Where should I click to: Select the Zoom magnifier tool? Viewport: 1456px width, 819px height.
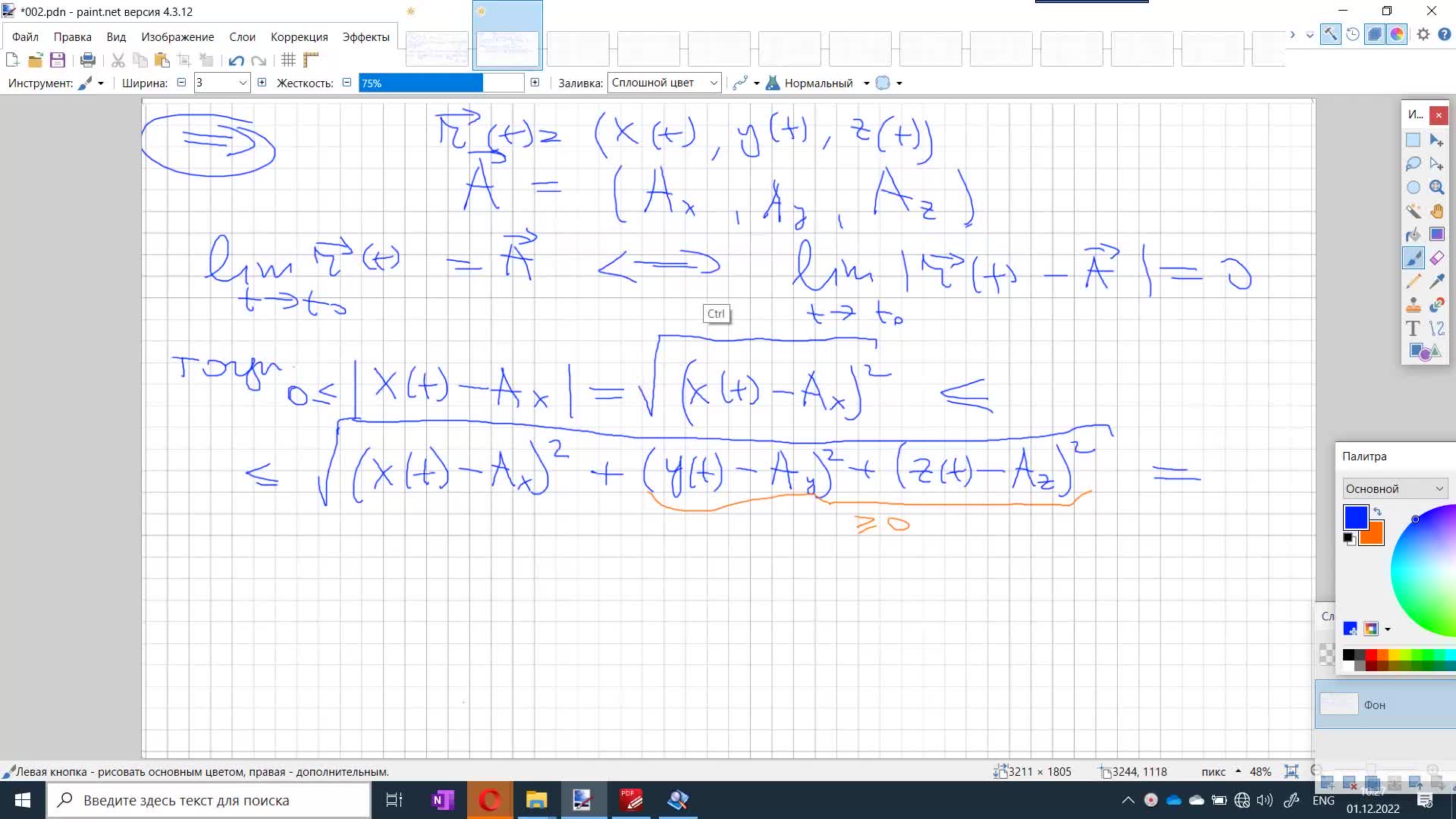click(x=1436, y=187)
